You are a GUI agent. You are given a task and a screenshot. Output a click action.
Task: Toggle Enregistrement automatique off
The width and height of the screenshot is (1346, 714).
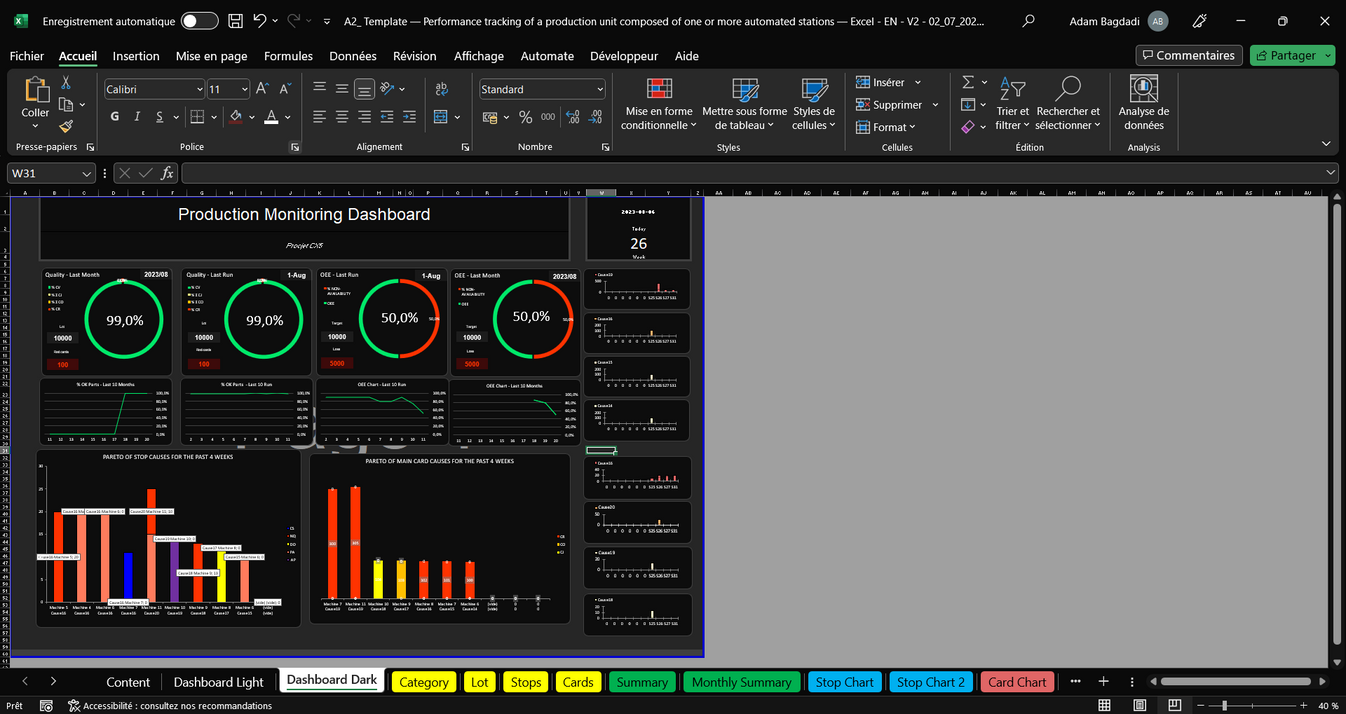tap(197, 19)
